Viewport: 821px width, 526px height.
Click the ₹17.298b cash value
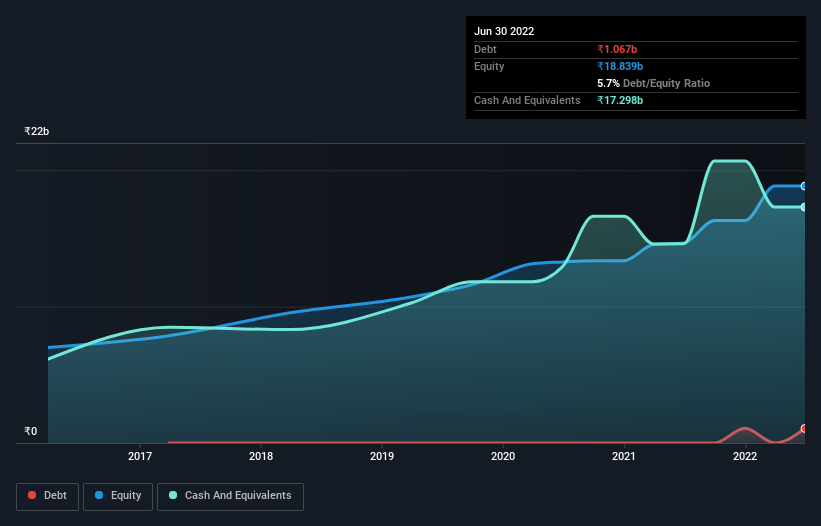[x=620, y=100]
